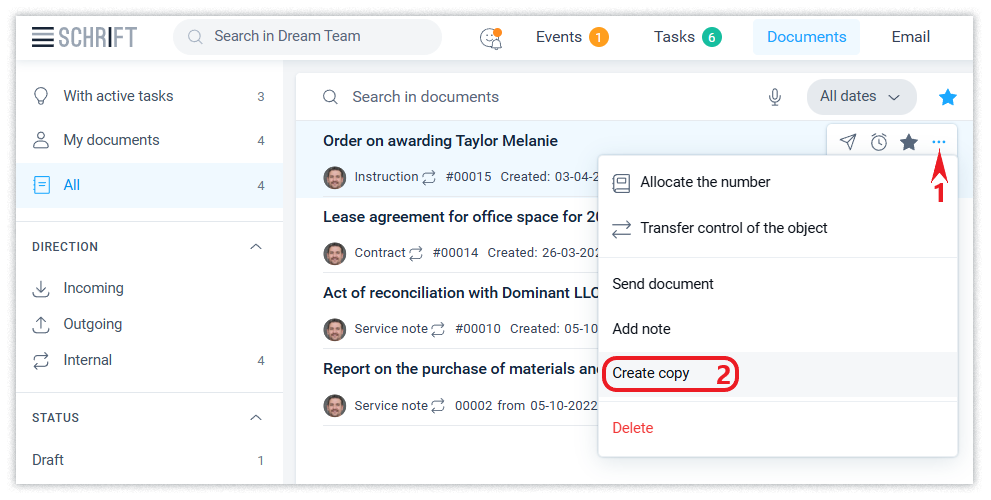Open the All dates dropdown filter
The height and width of the screenshot is (500, 991).
coord(861,97)
